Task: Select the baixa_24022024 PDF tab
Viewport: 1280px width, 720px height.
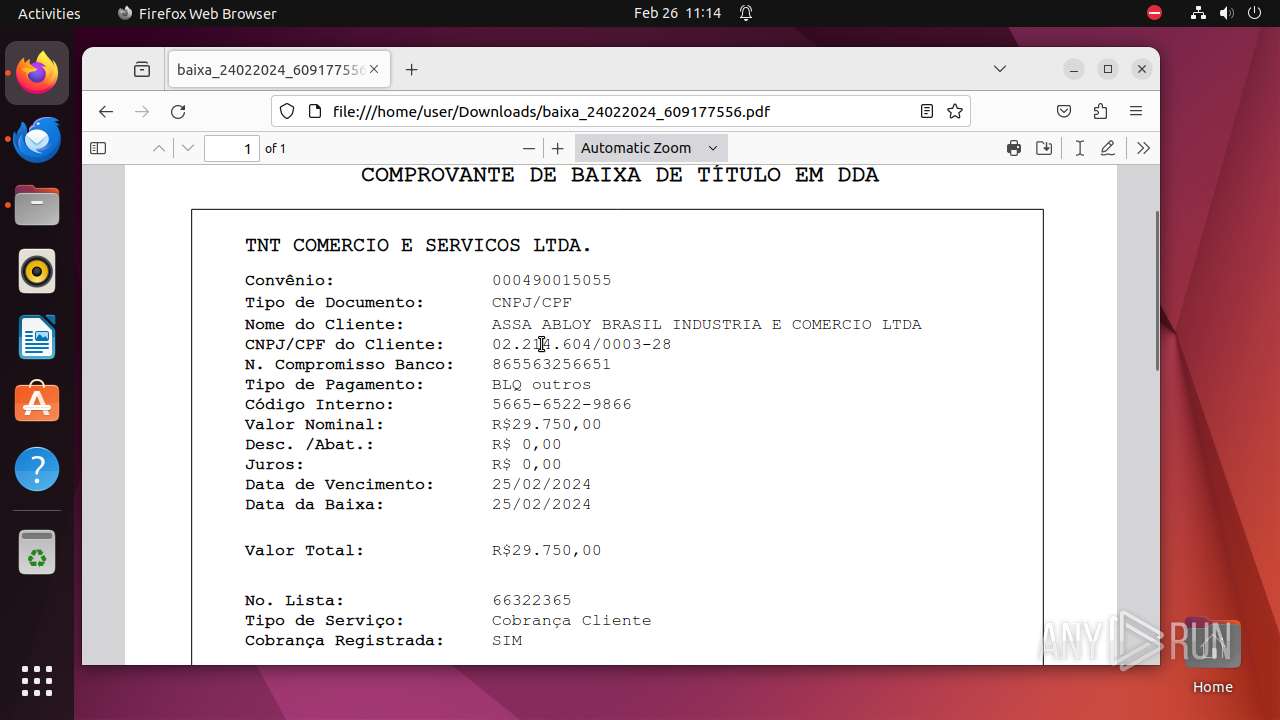Action: 279,70
